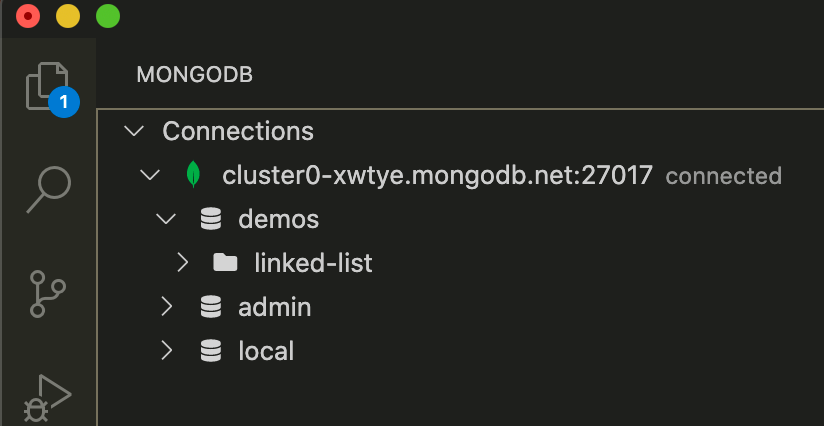Open the Search view magnifier icon

[x=49, y=190]
